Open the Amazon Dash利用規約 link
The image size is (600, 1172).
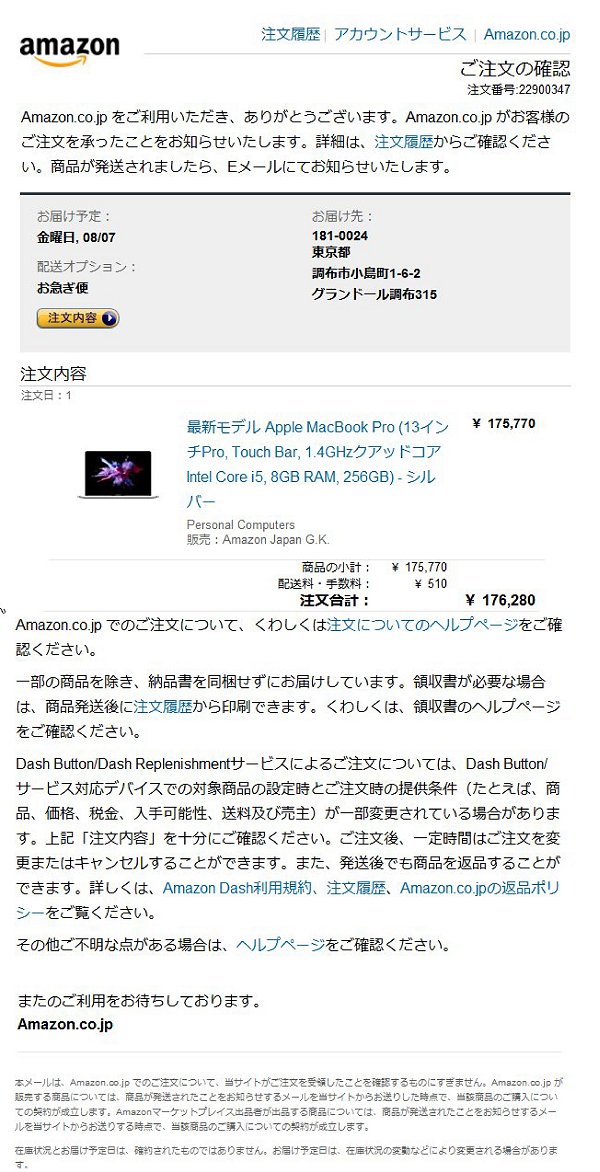[241, 888]
